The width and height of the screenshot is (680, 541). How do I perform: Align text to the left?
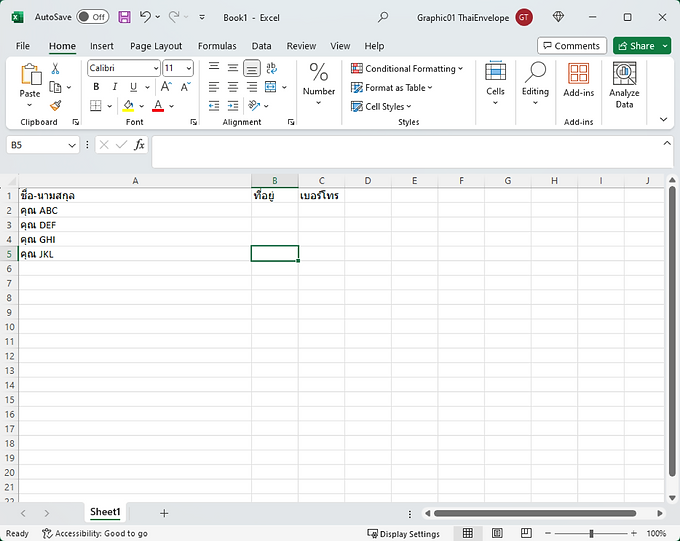click(x=214, y=87)
